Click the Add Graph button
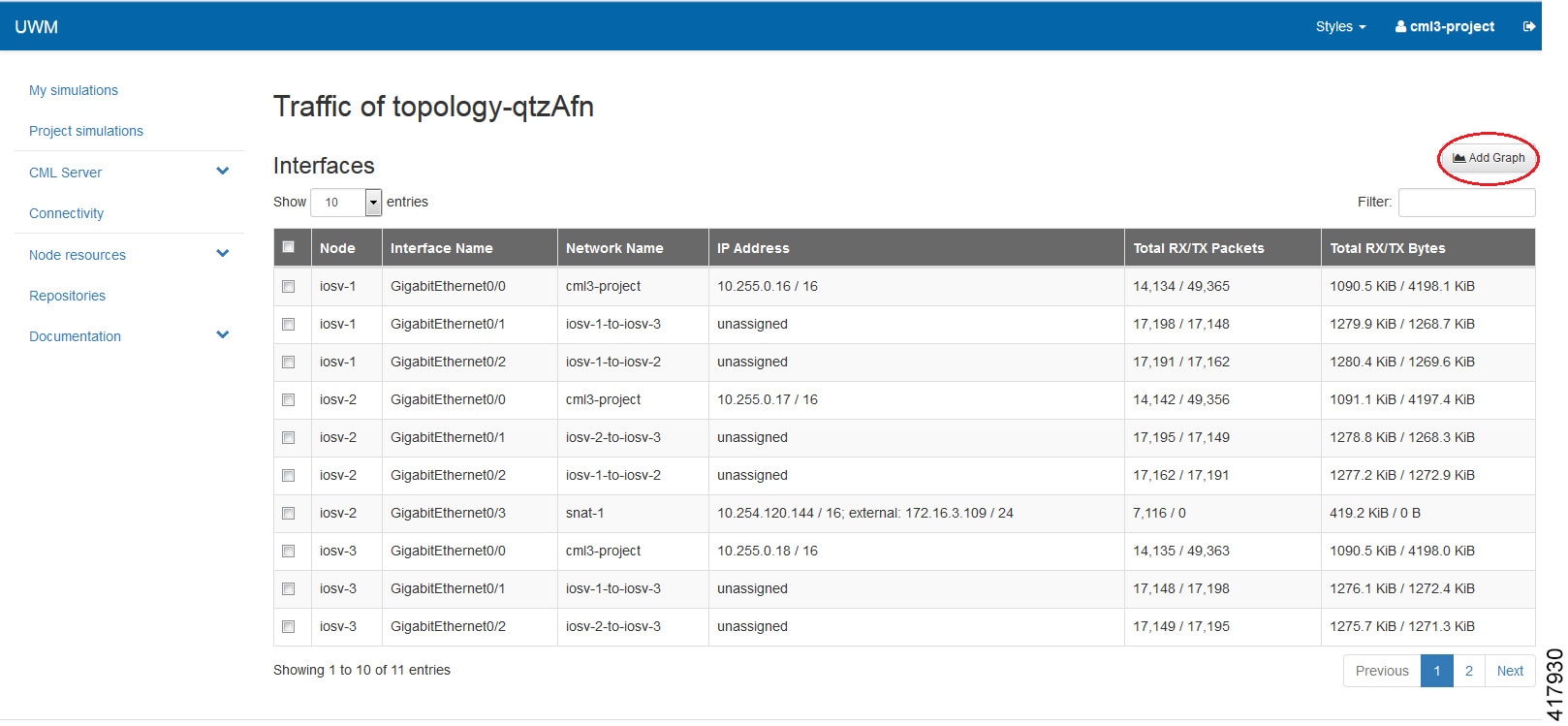This screenshot has width=1568, height=726. pyautogui.click(x=1489, y=158)
